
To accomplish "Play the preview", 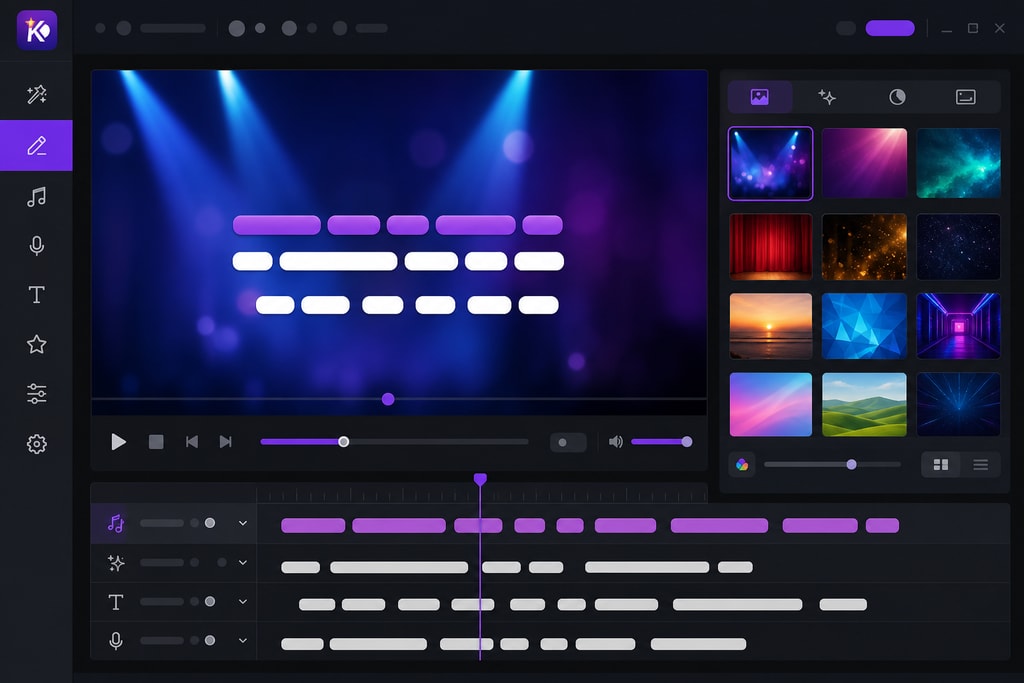I will pyautogui.click(x=118, y=442).
